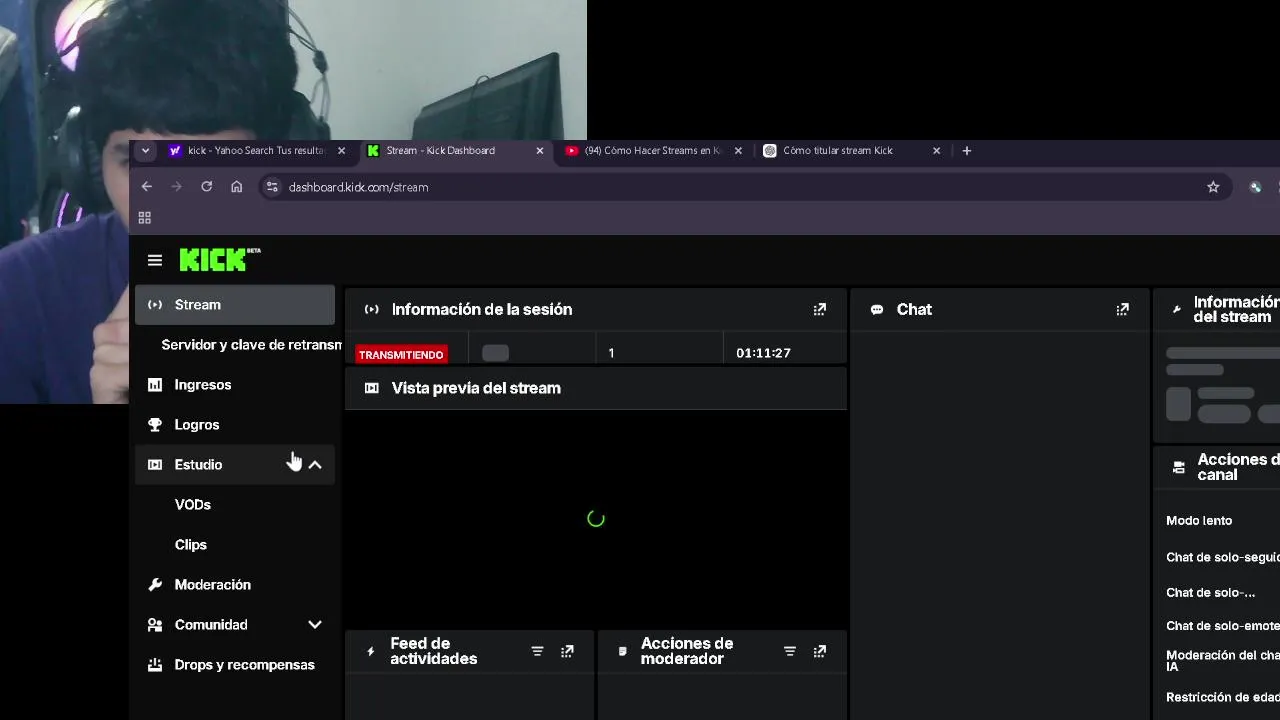Click the Acciones de moderador list icon
The image size is (1280, 720).
(623, 651)
